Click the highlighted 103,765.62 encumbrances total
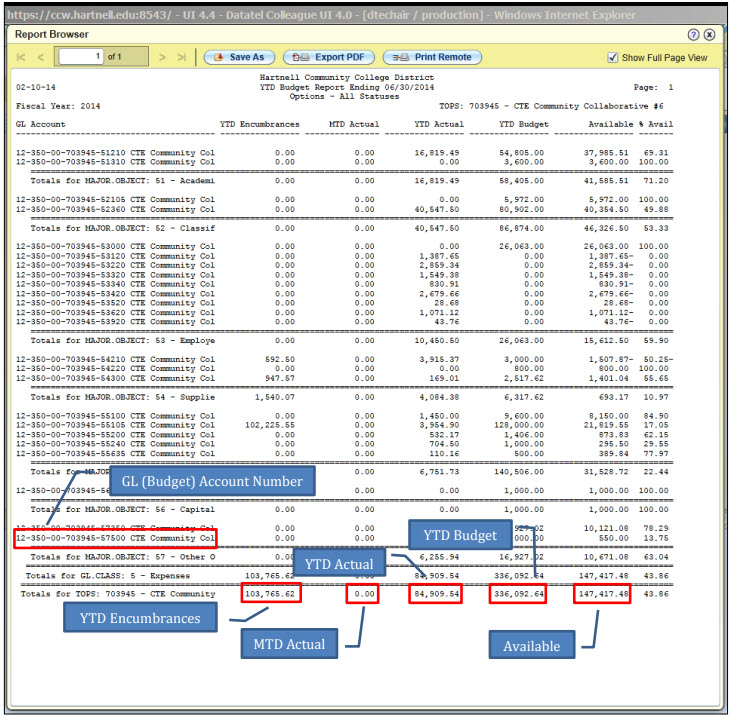This screenshot has height=716, width=730. point(271,594)
